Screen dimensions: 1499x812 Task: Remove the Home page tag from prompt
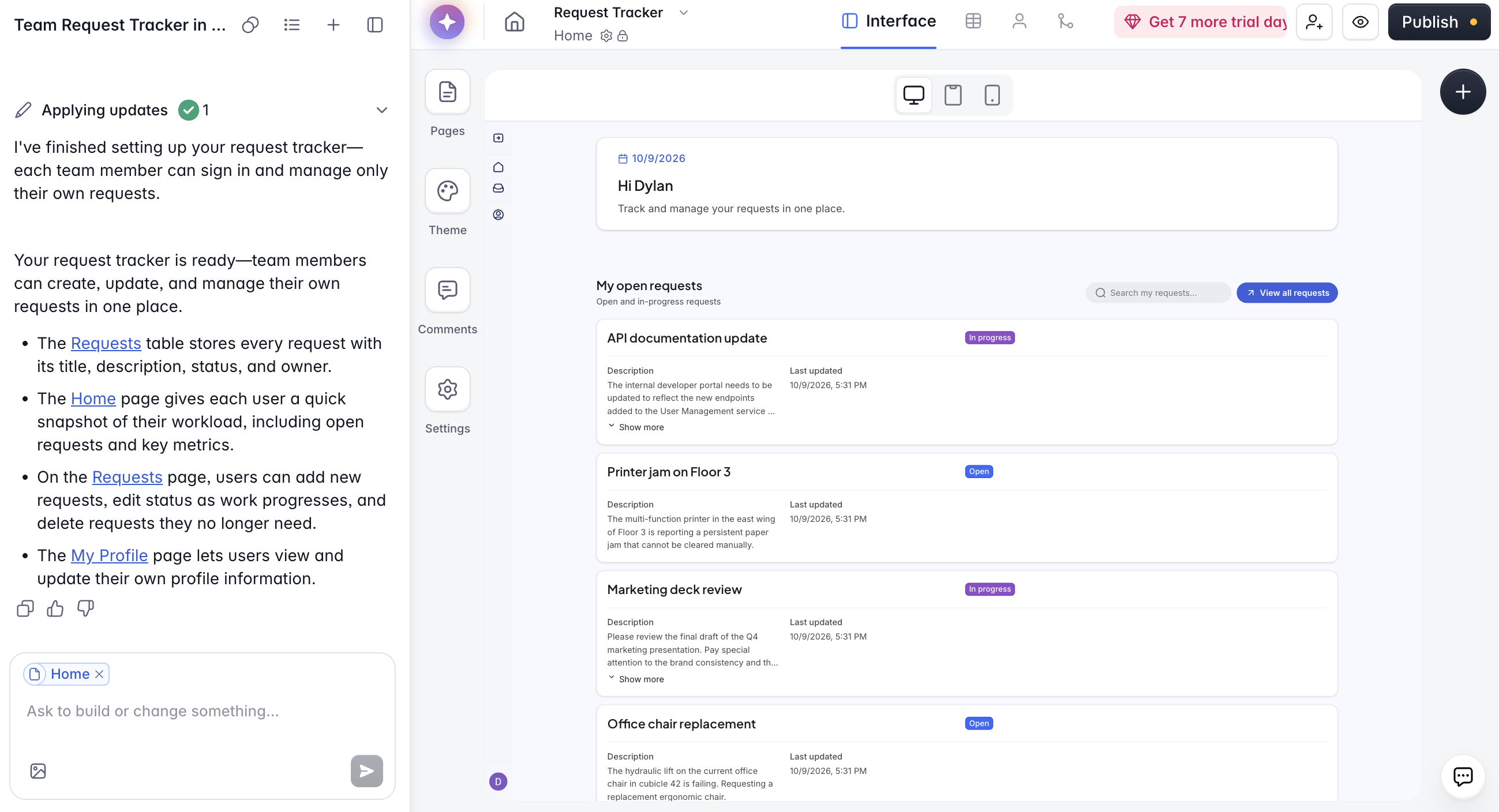click(99, 674)
